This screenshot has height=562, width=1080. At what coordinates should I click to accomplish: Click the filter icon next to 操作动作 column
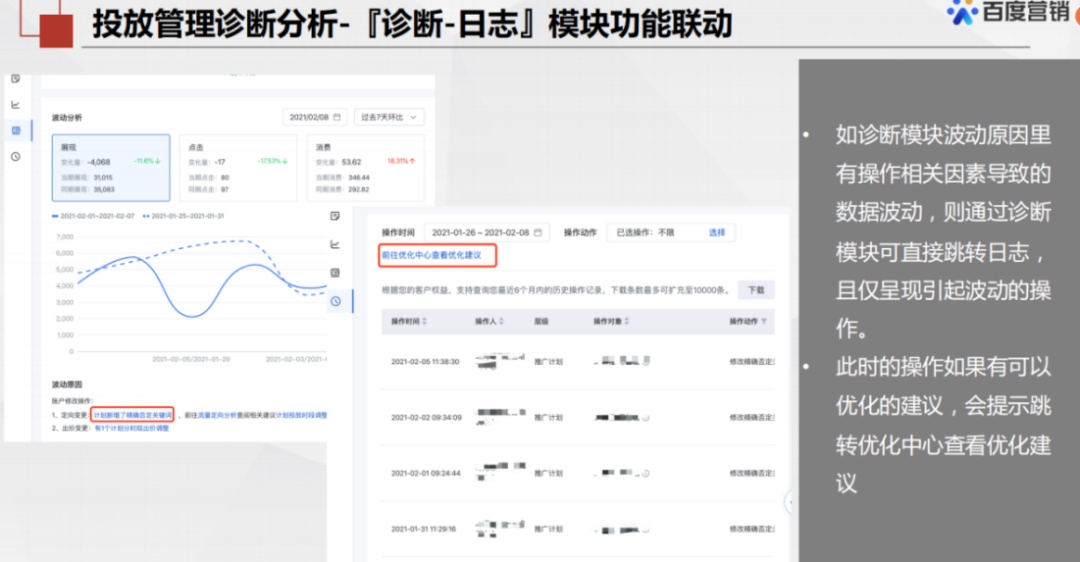tap(765, 322)
